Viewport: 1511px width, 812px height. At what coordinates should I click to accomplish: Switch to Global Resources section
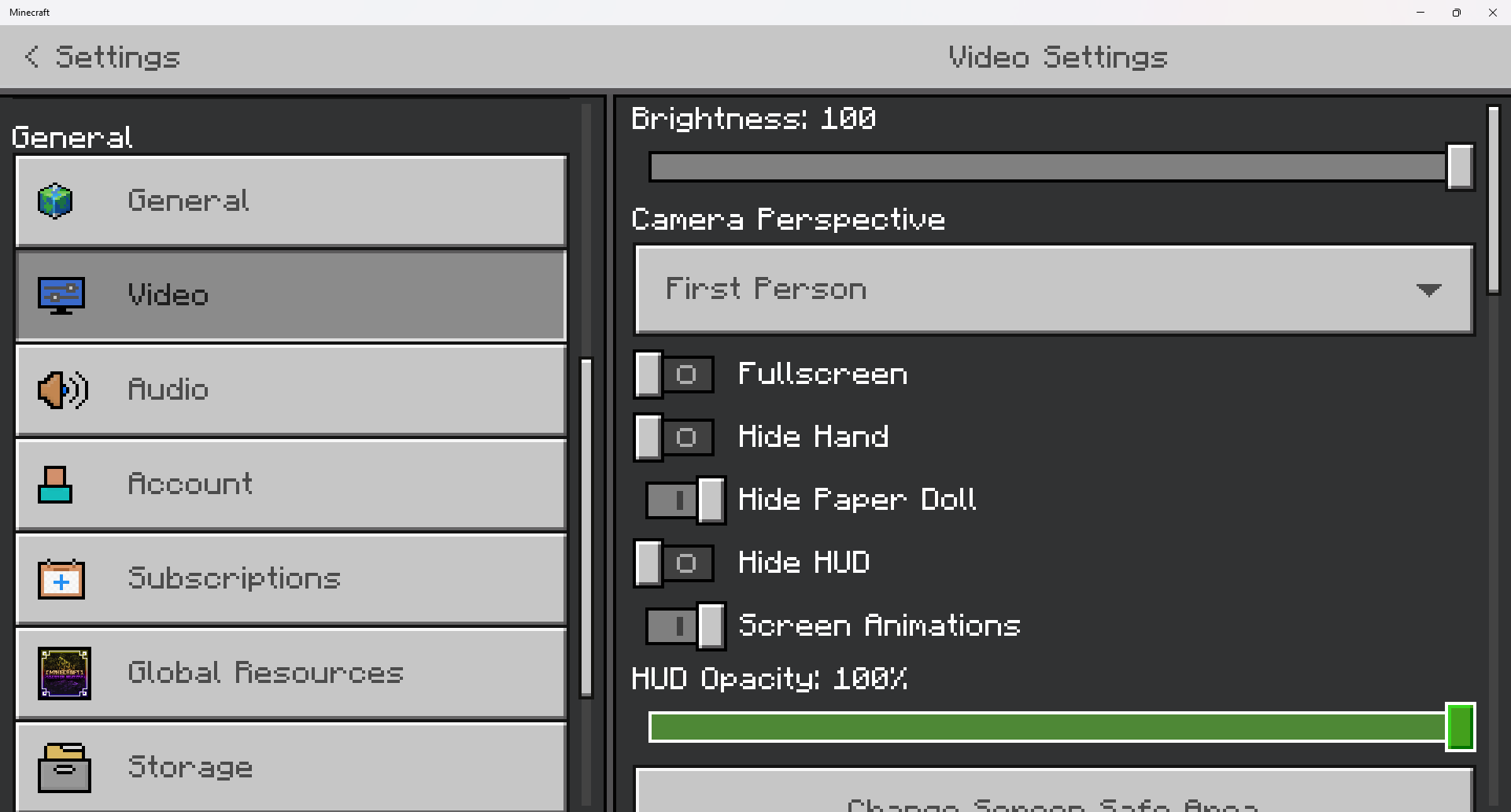[291, 674]
